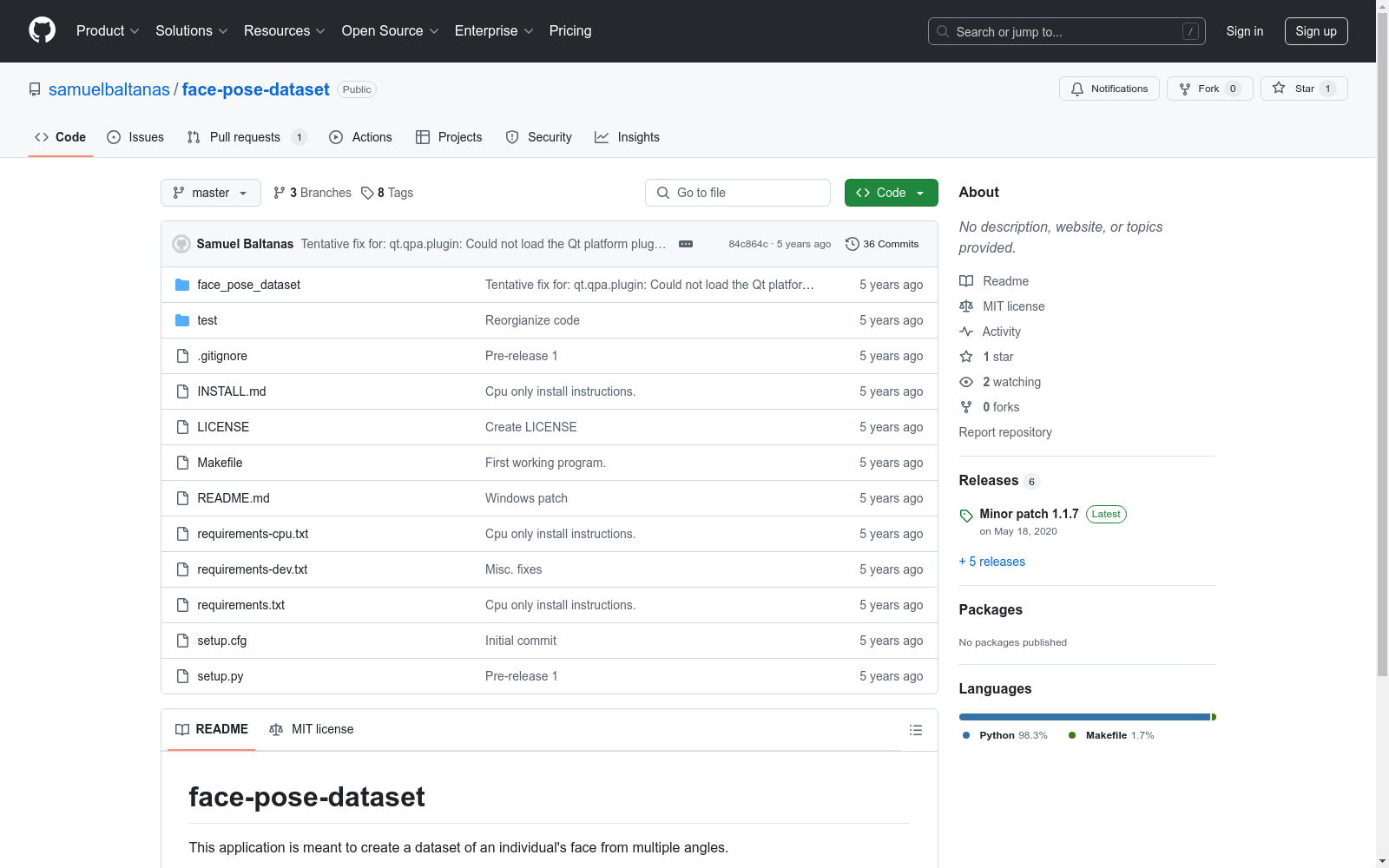Open the master branch selector
1389x868 pixels.
[x=211, y=193]
